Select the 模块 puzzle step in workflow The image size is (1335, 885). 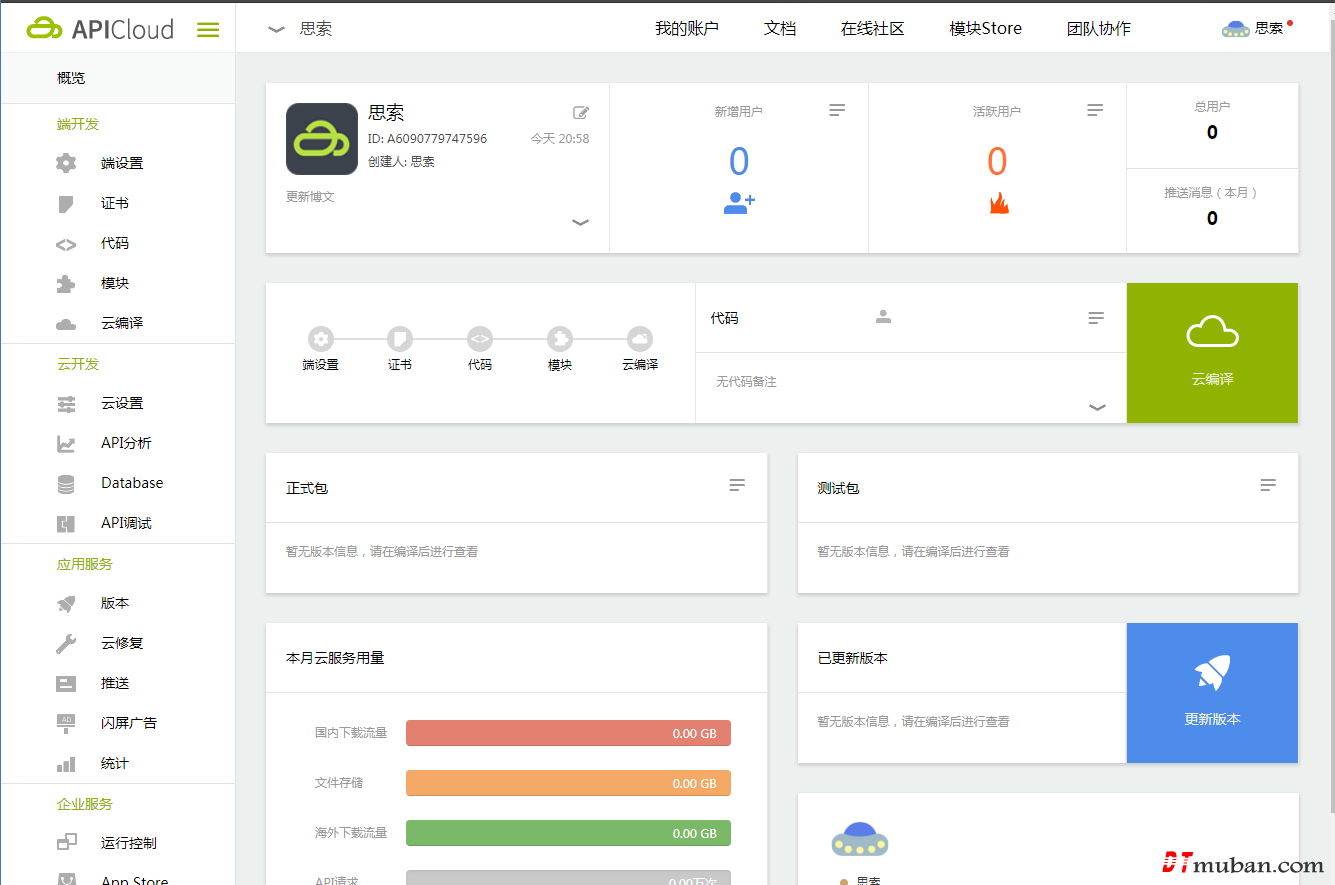(x=560, y=339)
